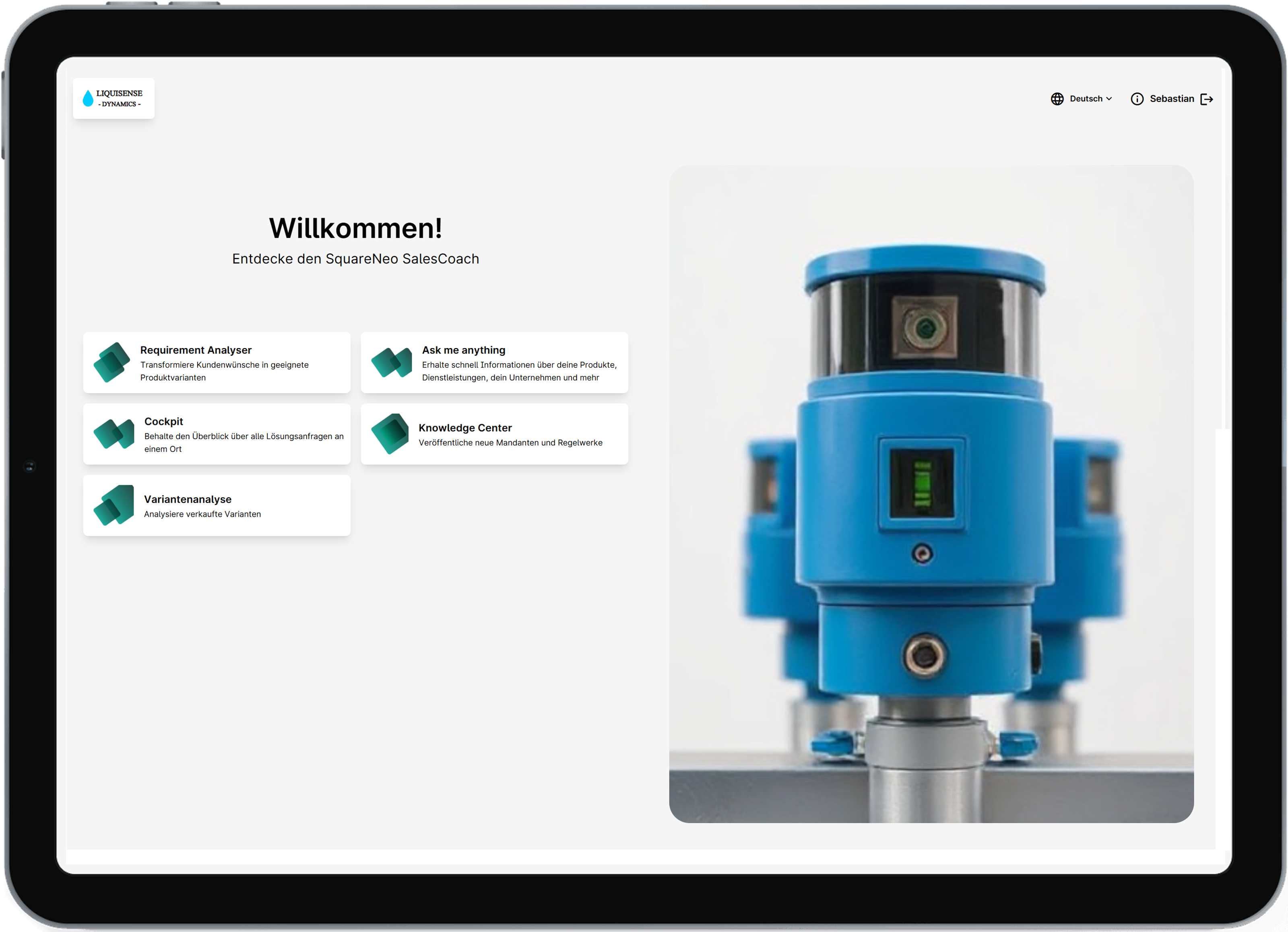
Task: Click the Liquisense Dynamics logo
Action: 114,98
